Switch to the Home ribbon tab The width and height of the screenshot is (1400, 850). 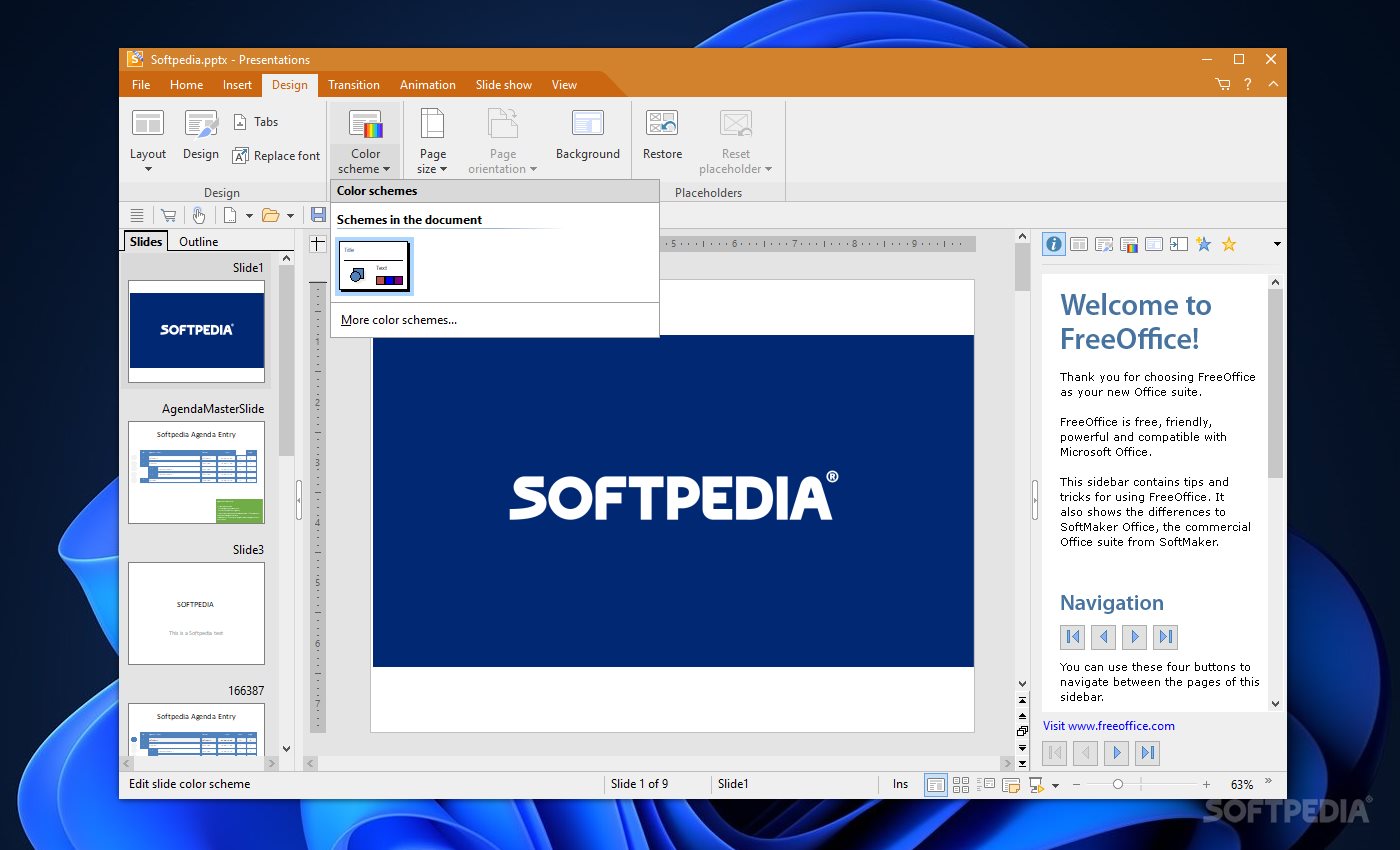click(x=186, y=85)
